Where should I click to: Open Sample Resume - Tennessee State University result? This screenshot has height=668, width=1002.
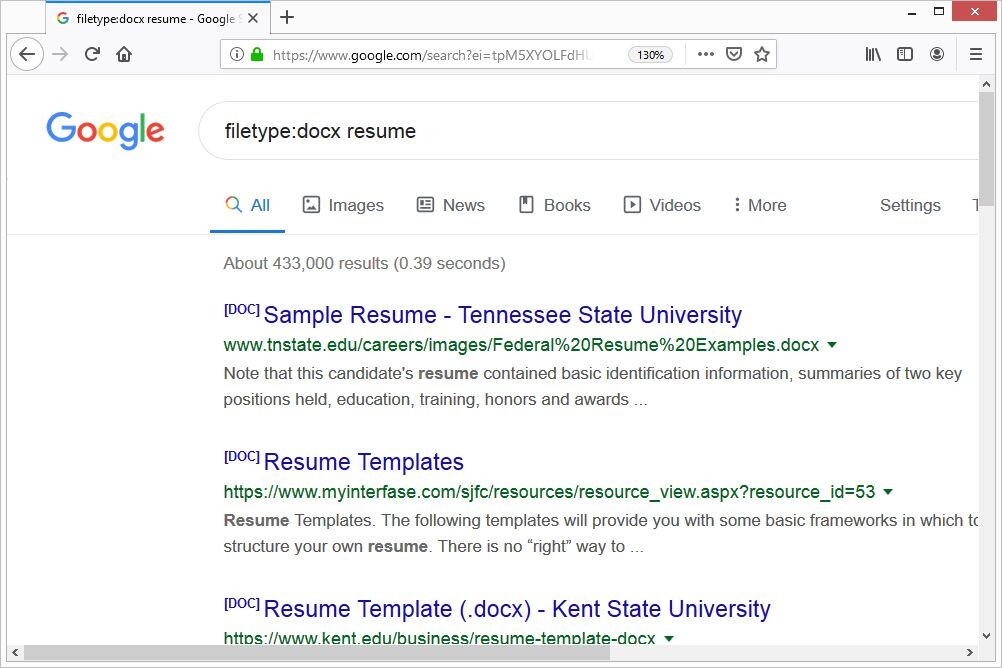tap(502, 315)
